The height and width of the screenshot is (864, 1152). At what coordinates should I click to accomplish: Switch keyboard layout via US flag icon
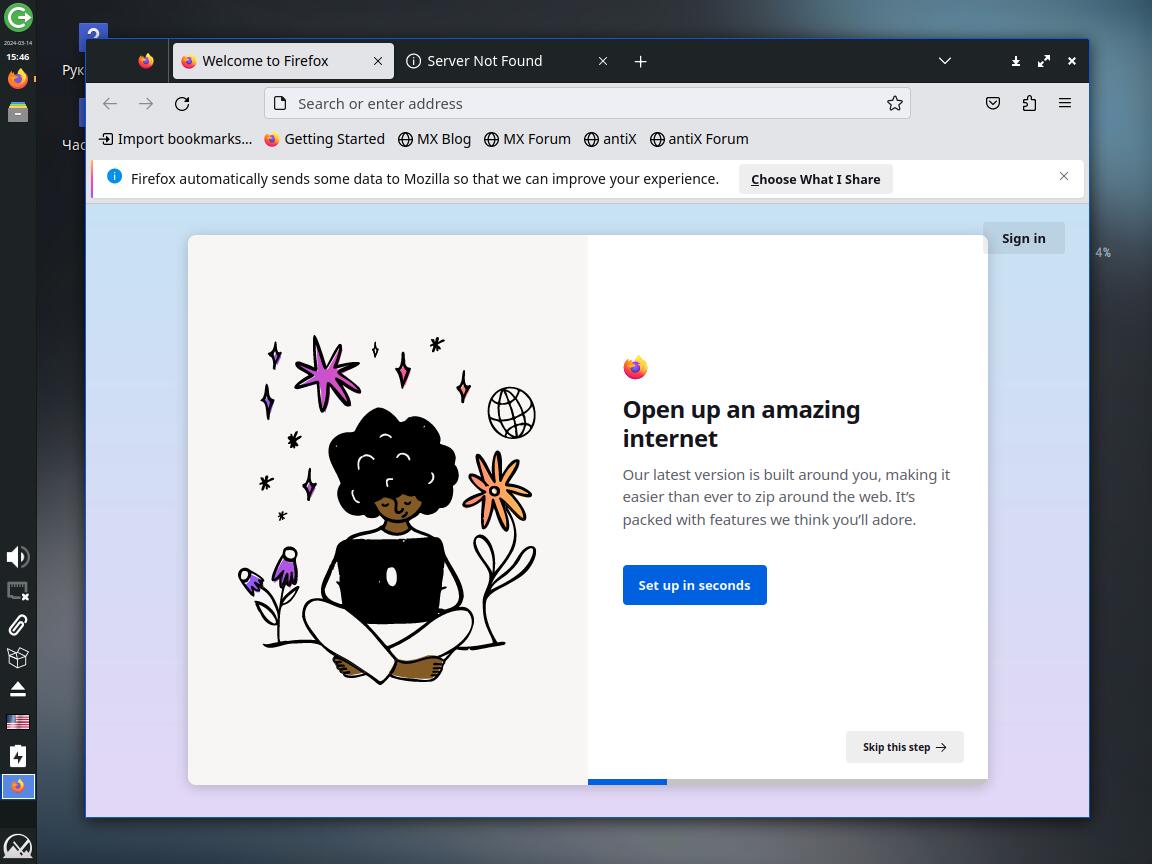(x=18, y=722)
